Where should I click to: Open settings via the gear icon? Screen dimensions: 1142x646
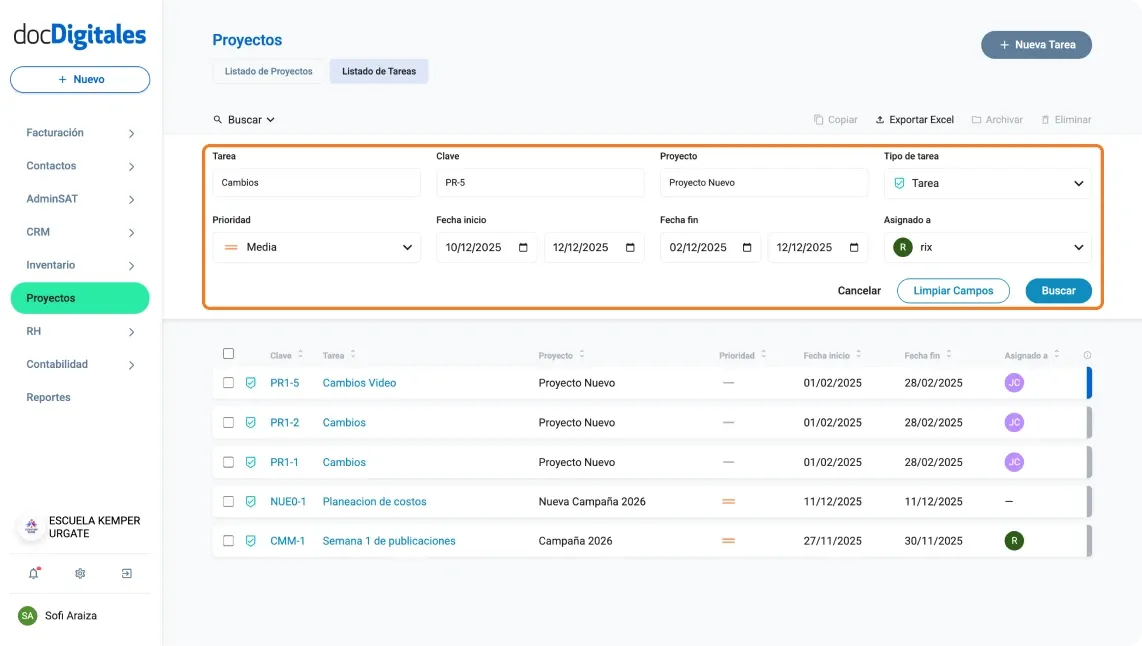tap(80, 573)
